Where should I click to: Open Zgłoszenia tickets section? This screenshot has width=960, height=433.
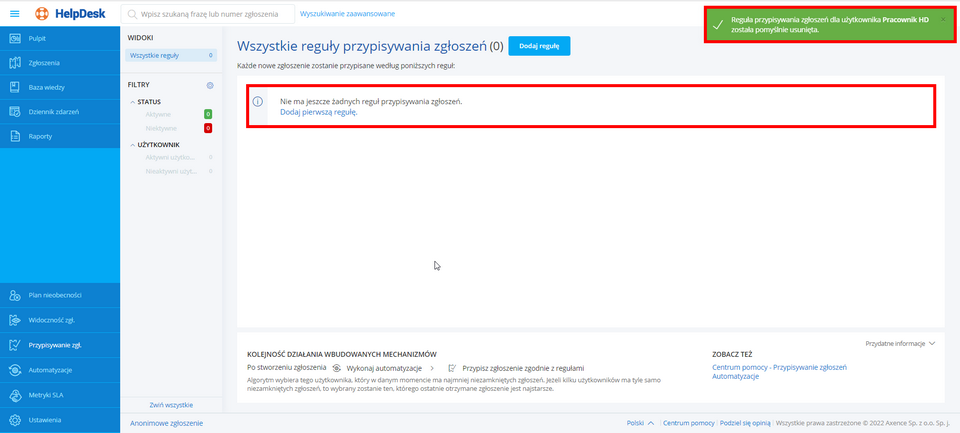(44, 63)
